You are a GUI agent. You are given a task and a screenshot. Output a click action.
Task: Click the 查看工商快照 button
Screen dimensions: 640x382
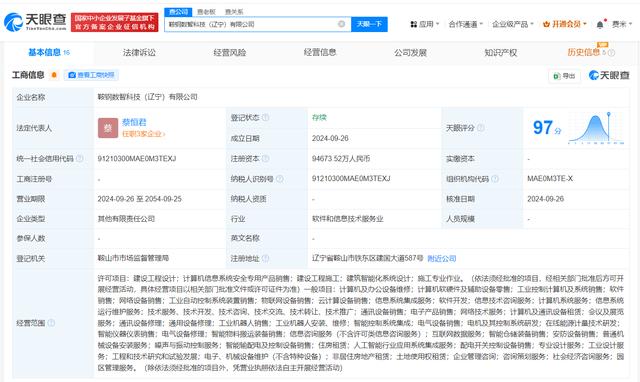[91, 75]
